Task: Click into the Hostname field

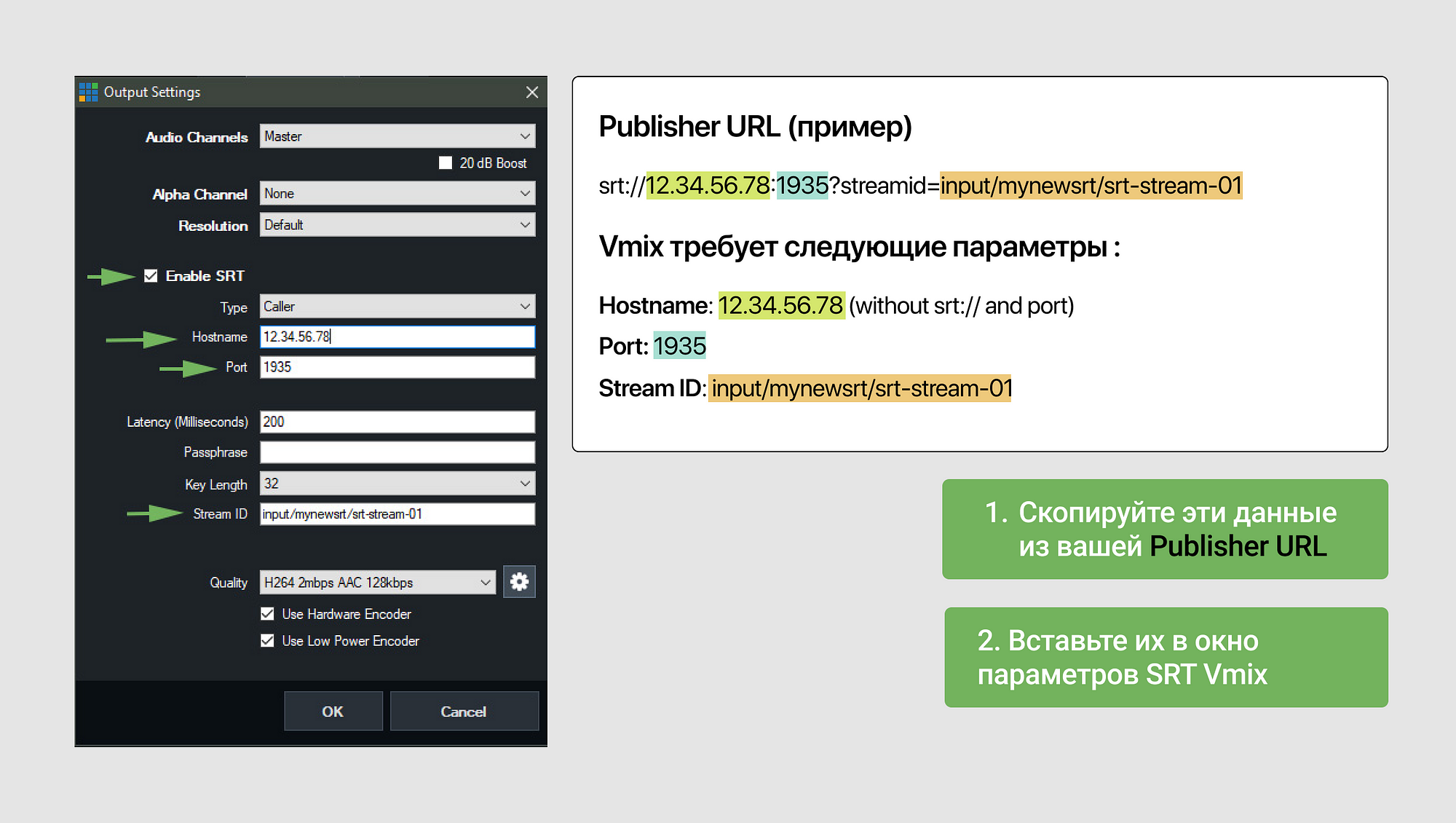Action: click(397, 336)
